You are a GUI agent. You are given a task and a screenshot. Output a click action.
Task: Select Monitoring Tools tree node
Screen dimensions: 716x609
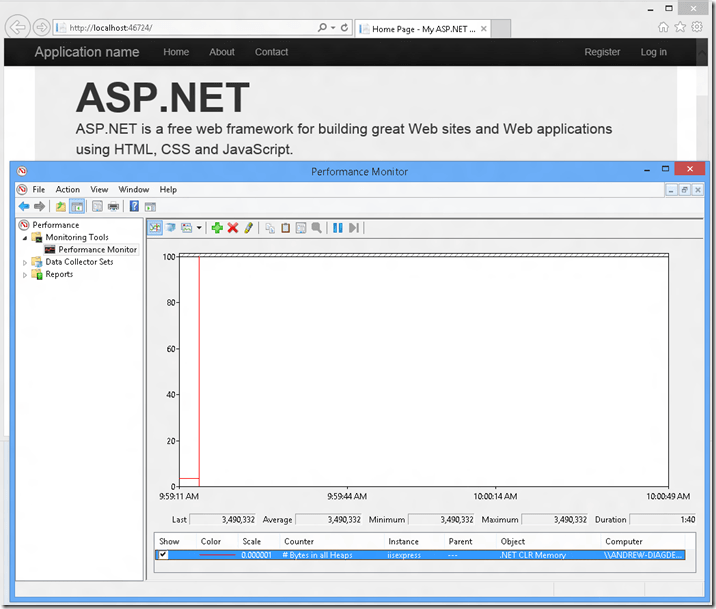[x=77, y=237]
